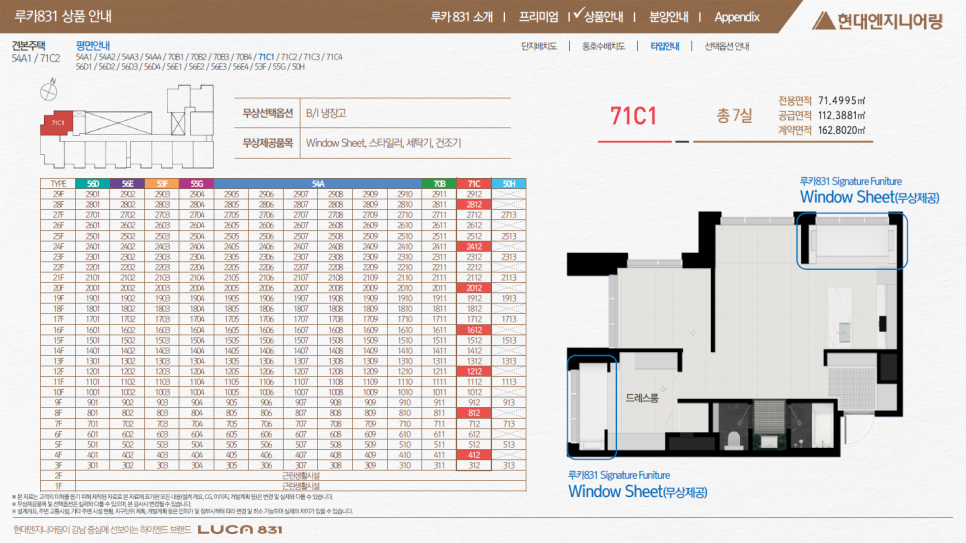Select plan type 71C2 in 평면안내 list
This screenshot has height=543, width=966.
pos(288,57)
